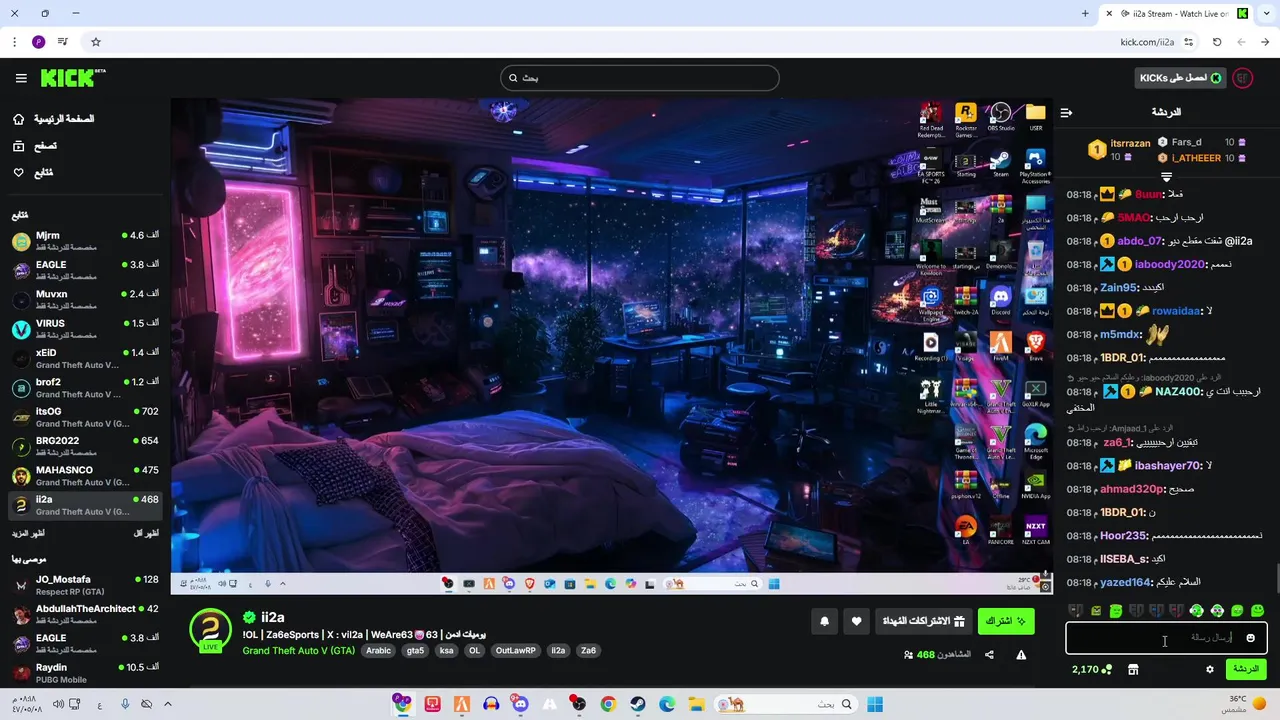Click the gta5 tag
Image resolution: width=1280 pixels, height=720 pixels.
point(415,651)
